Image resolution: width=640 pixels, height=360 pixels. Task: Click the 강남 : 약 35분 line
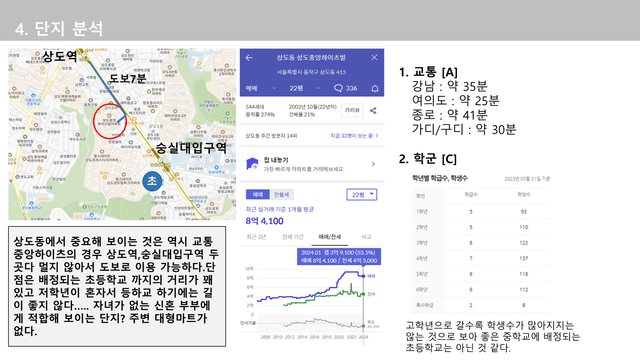tap(449, 86)
